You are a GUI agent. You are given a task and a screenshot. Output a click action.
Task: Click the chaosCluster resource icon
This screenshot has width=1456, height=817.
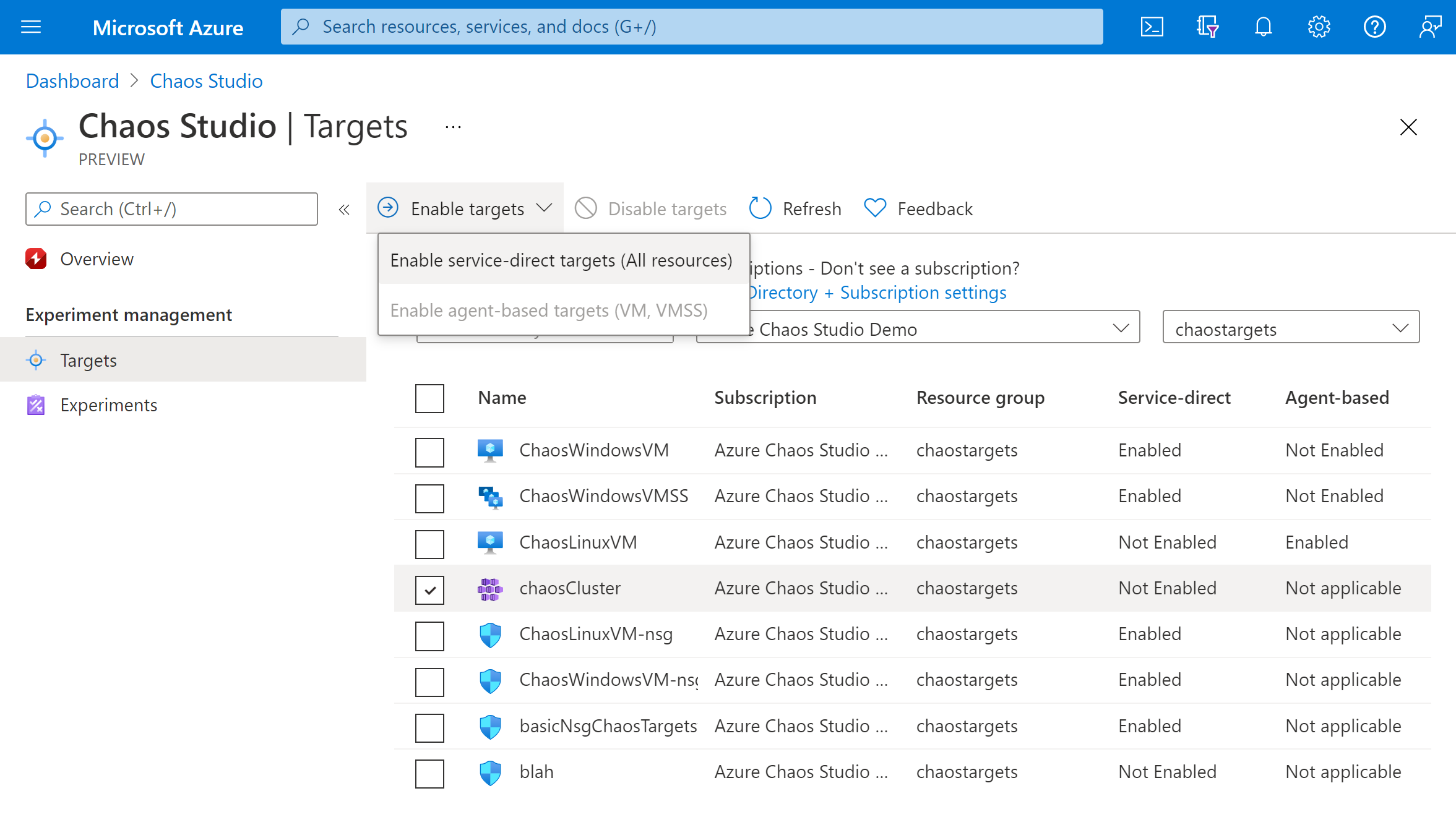pos(490,588)
